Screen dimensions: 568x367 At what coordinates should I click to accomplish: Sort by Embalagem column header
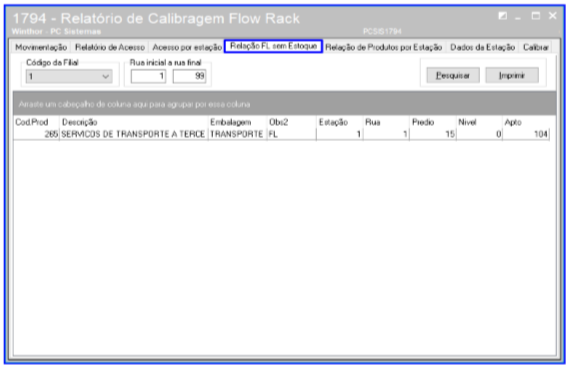point(237,122)
